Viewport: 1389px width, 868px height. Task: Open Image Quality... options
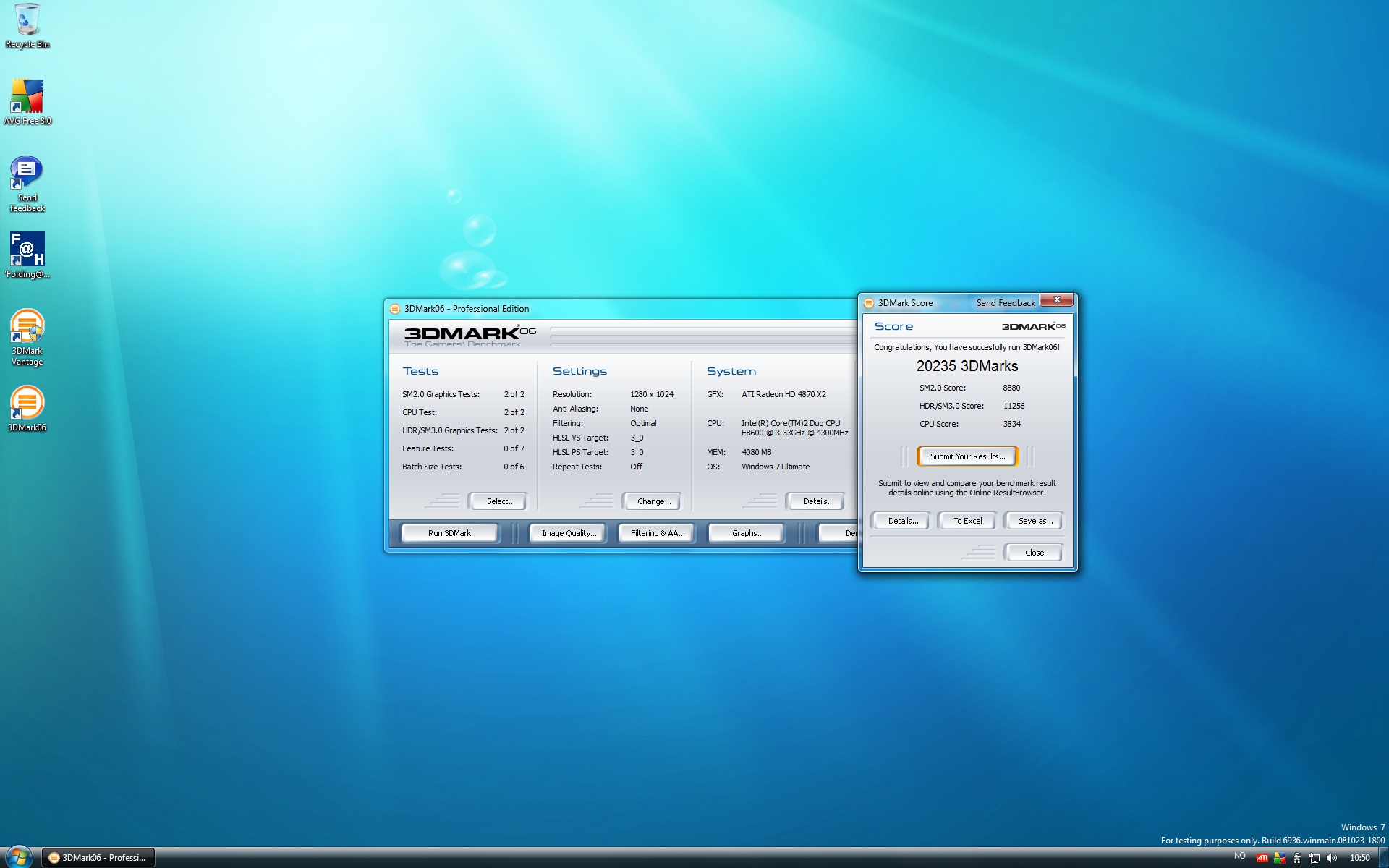(x=569, y=533)
